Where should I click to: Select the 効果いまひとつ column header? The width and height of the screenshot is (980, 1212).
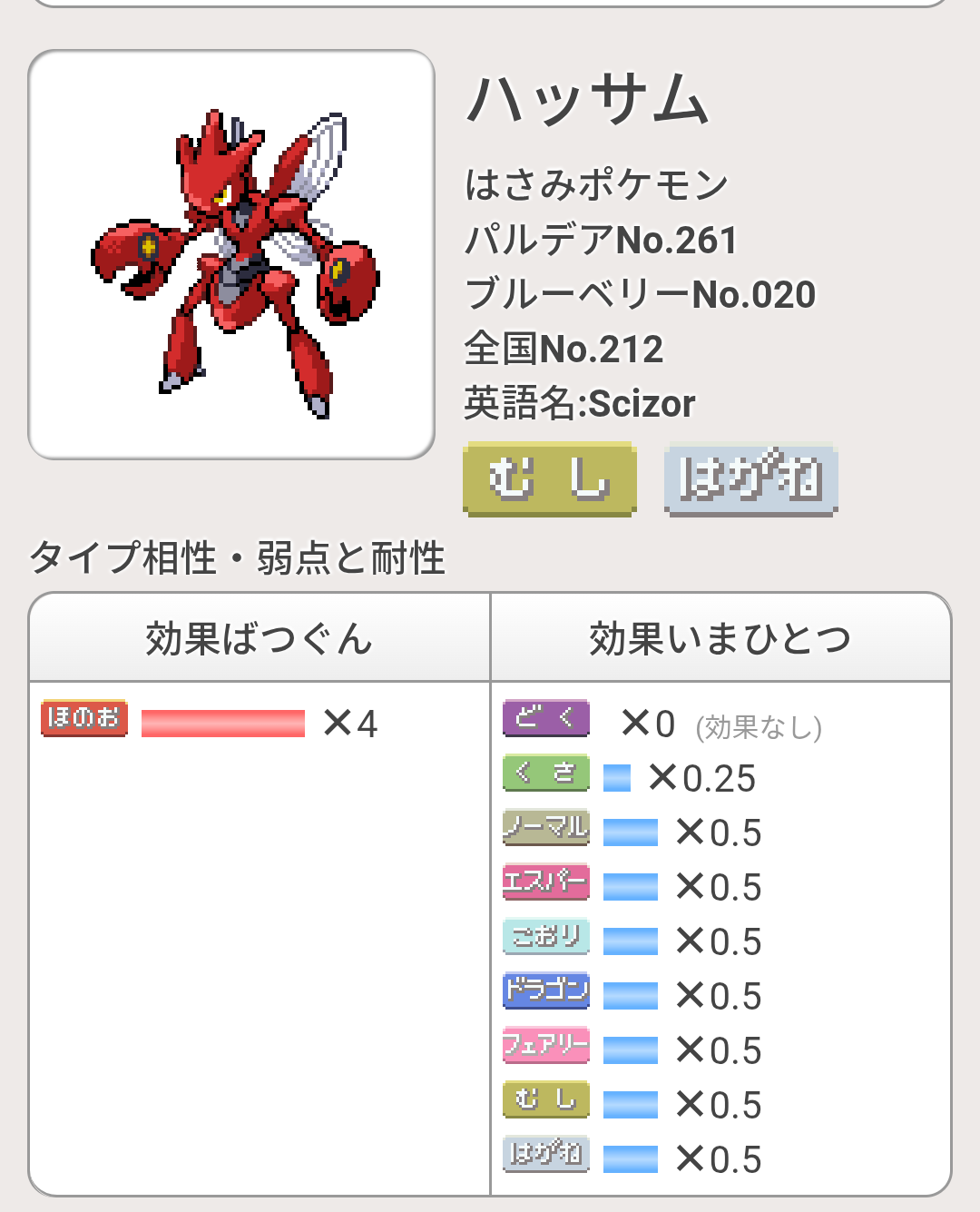pyautogui.click(x=720, y=638)
